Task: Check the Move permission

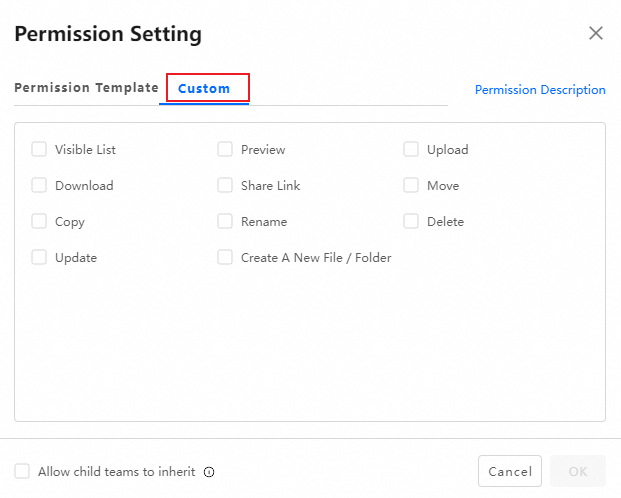Action: (x=411, y=186)
